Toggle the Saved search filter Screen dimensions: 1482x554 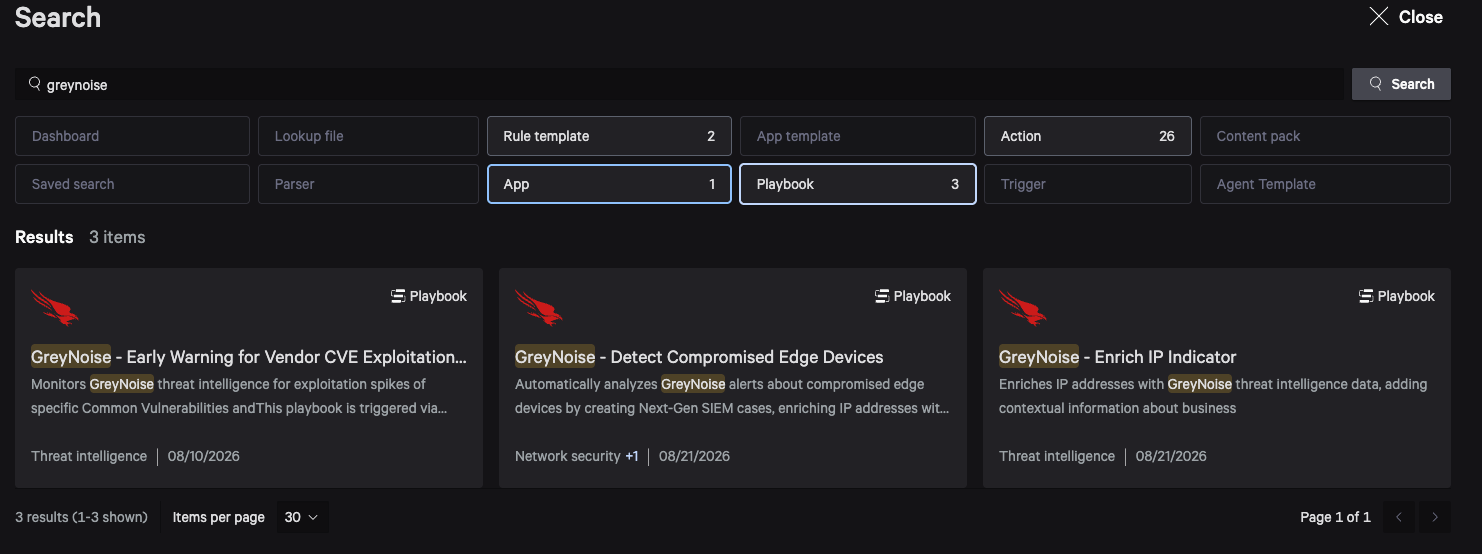pos(132,184)
